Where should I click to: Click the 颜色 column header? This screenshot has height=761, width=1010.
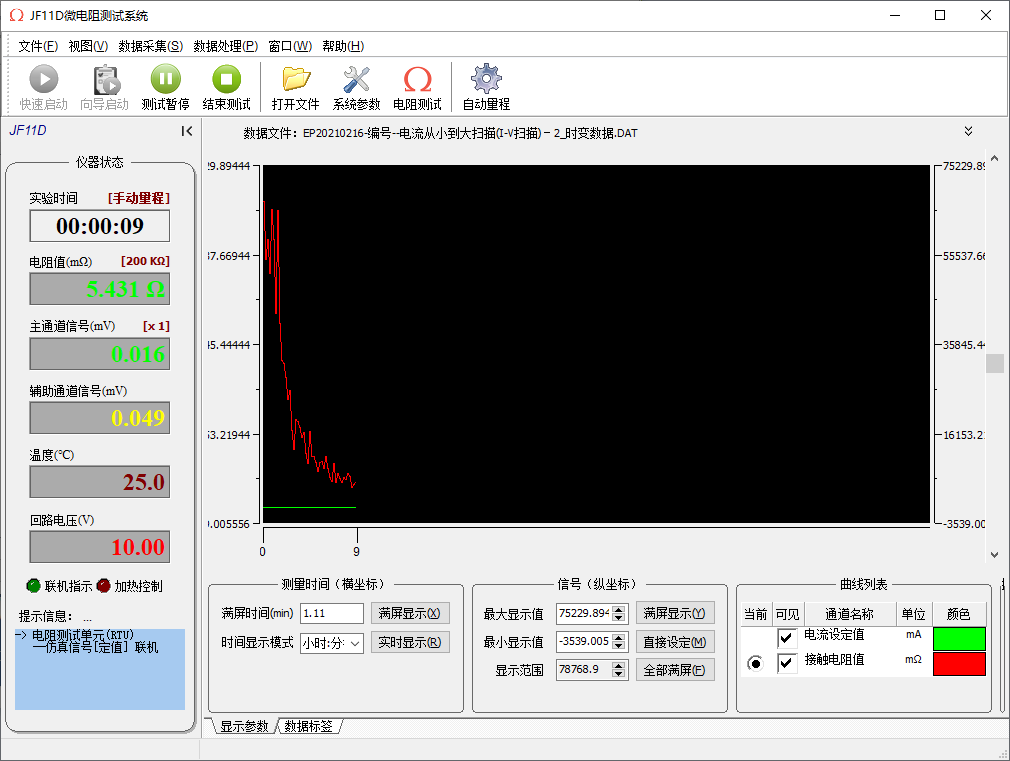tap(958, 614)
